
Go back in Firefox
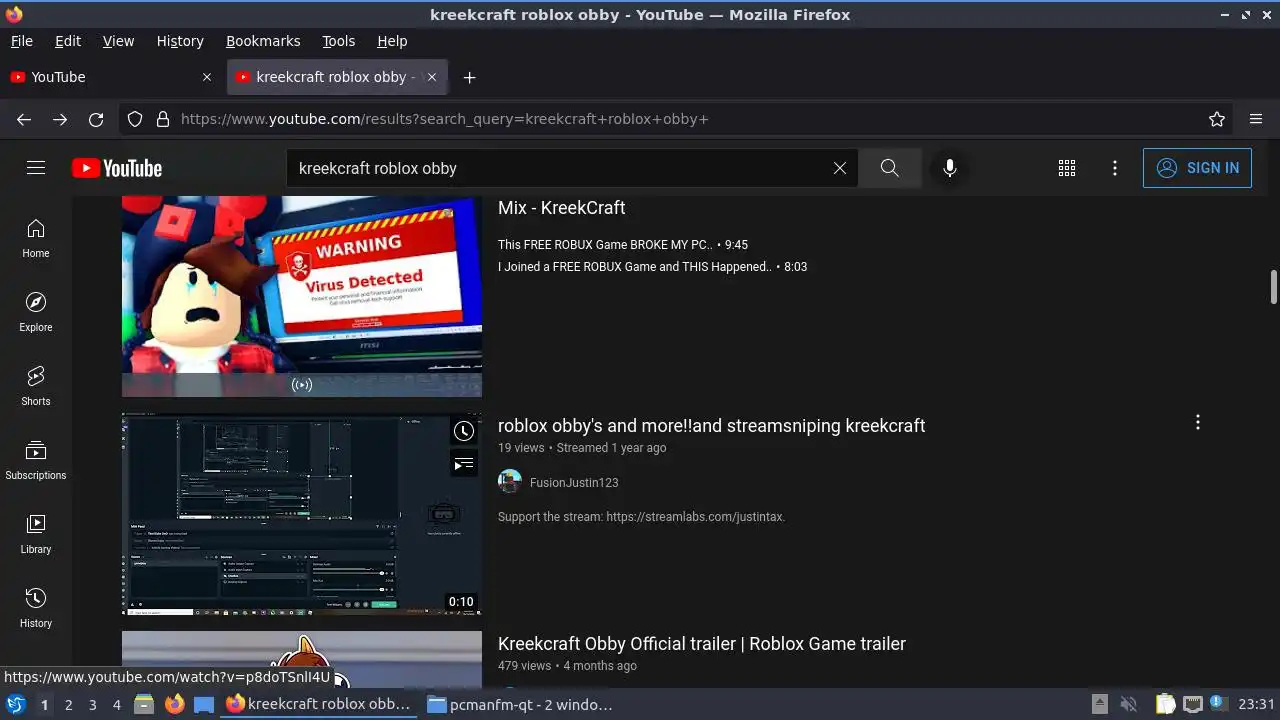[24, 119]
